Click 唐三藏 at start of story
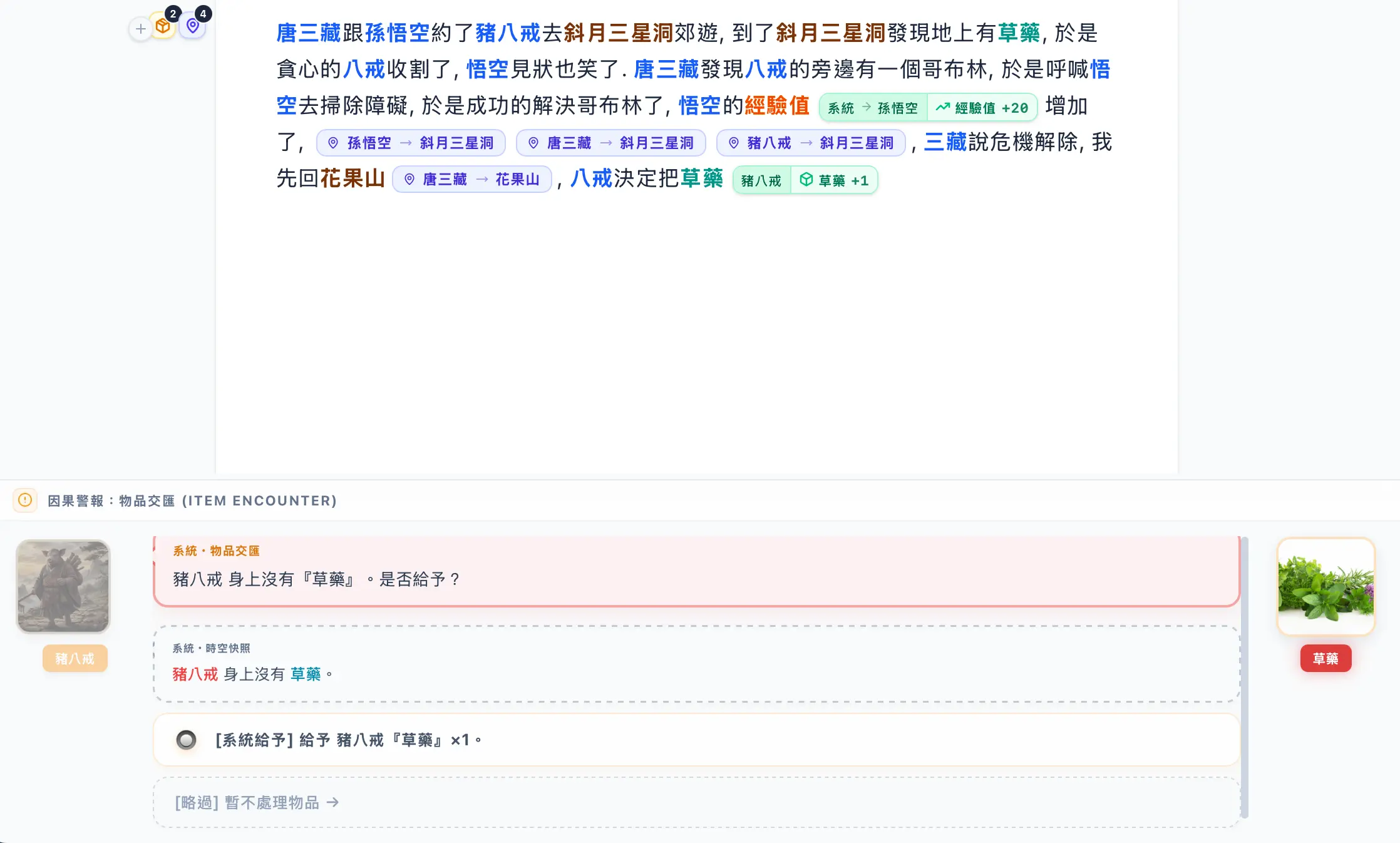The image size is (1400, 843). (309, 33)
